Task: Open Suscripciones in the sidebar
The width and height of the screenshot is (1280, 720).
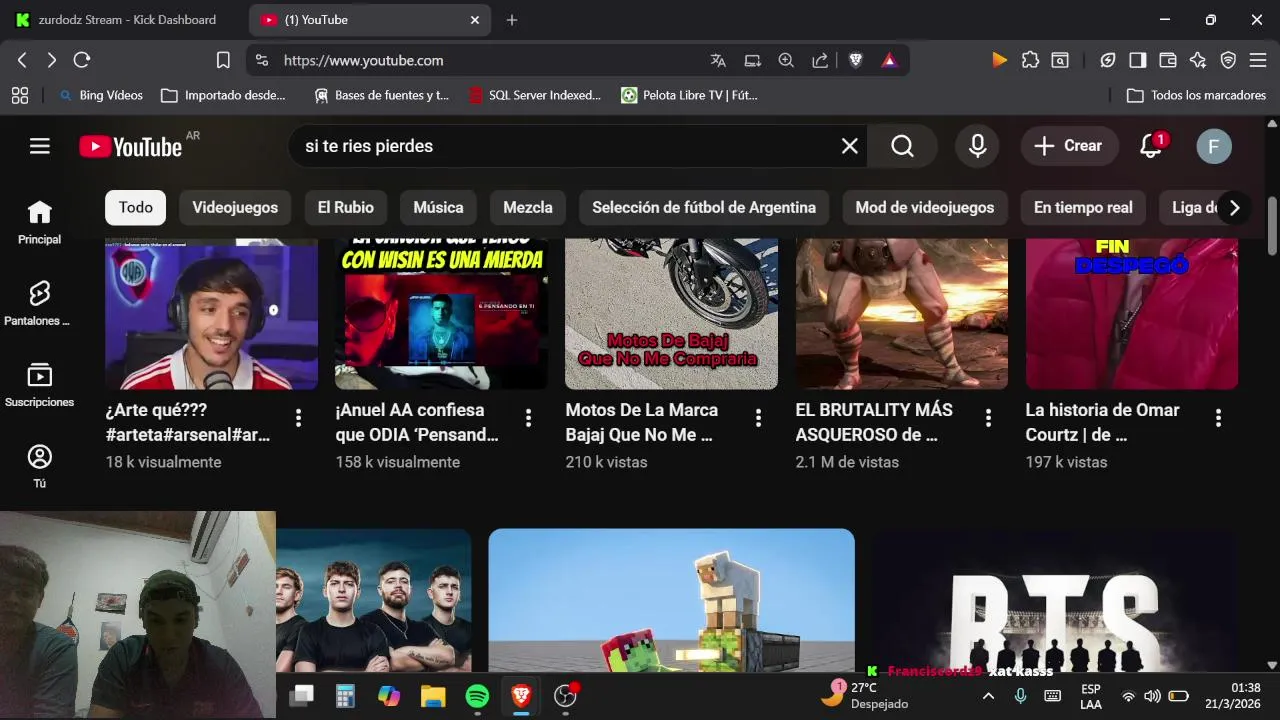Action: 40,384
